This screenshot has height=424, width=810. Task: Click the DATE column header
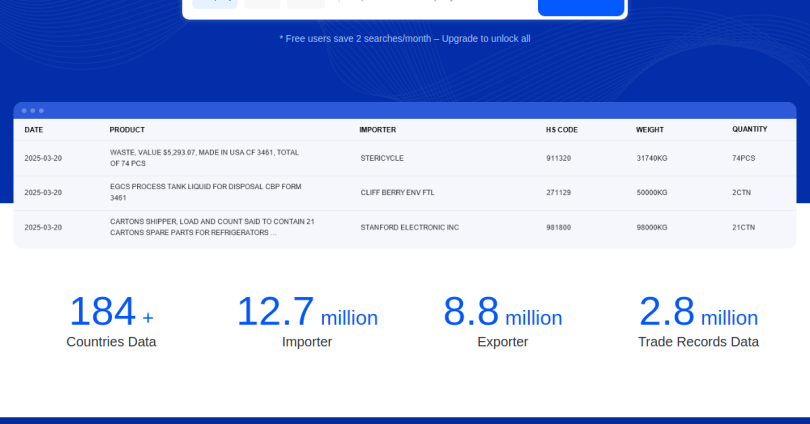tap(34, 130)
